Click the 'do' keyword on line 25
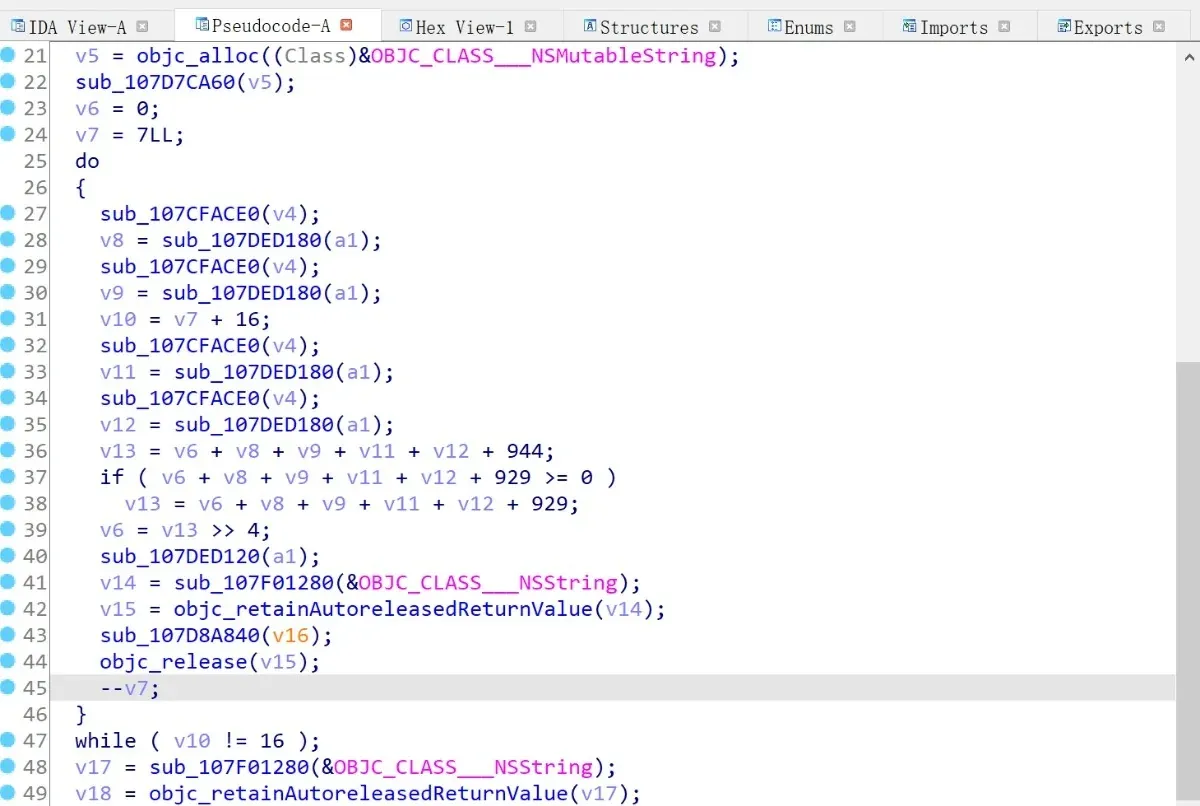The width and height of the screenshot is (1200, 806). [x=87, y=161]
